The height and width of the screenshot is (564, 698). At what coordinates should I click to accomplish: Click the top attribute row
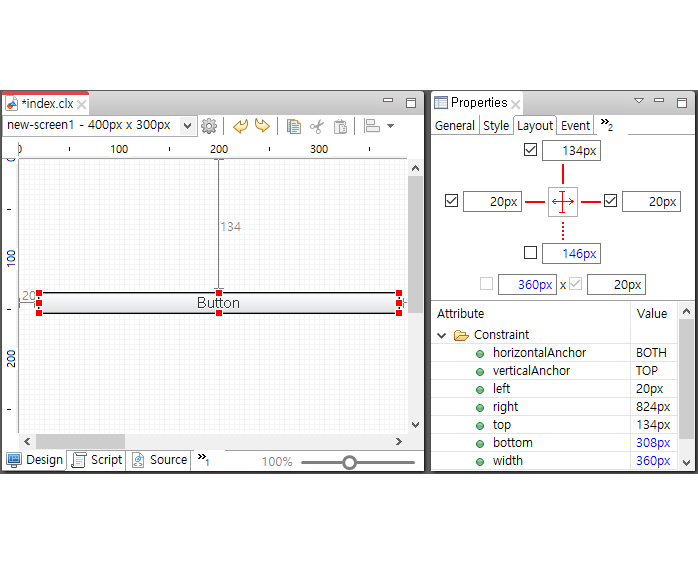pos(554,425)
